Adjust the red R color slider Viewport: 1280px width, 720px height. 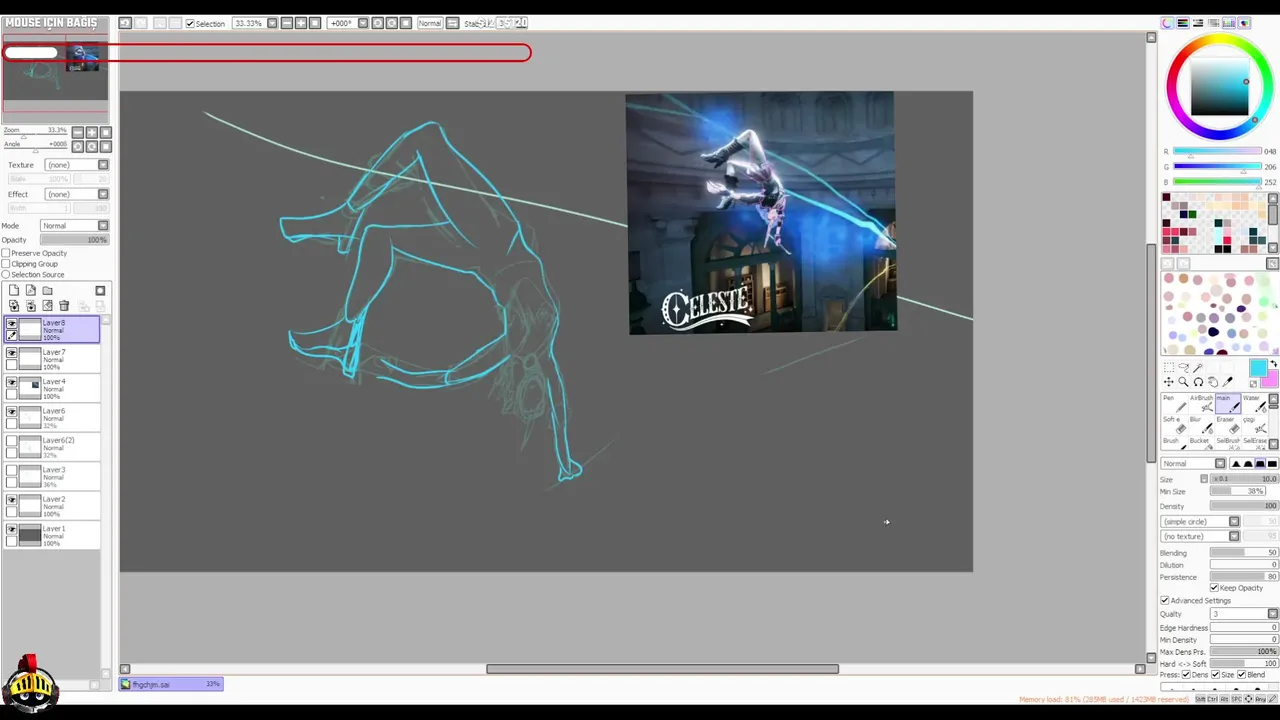pyautogui.click(x=1217, y=152)
